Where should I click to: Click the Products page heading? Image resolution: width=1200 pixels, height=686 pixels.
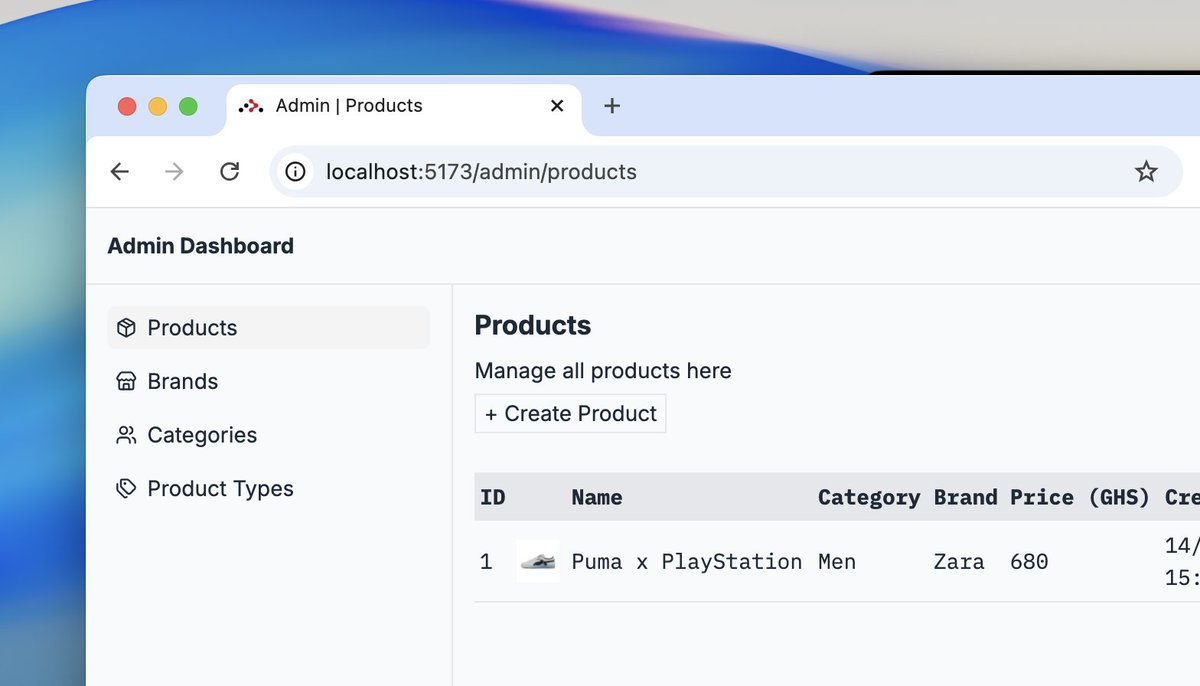tap(533, 326)
